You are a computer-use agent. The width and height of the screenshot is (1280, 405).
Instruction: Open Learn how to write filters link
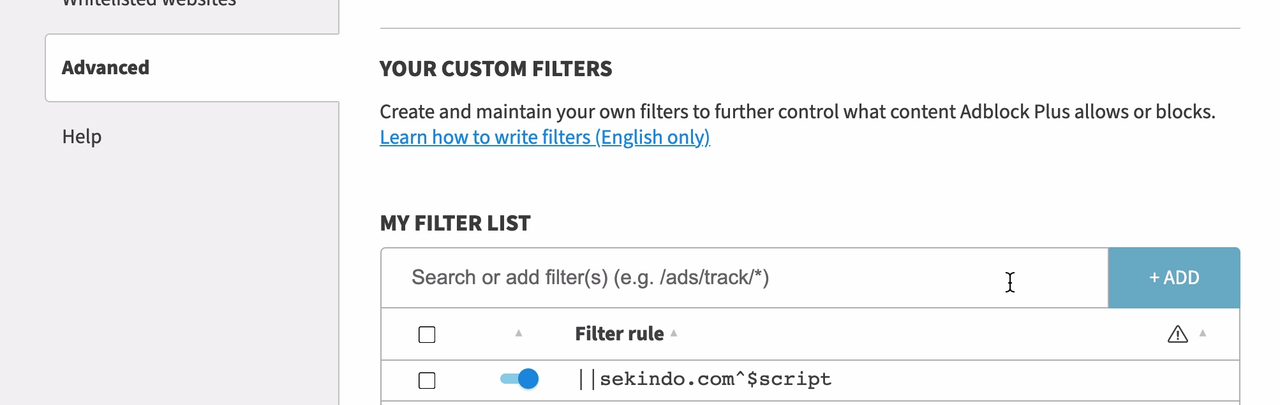click(545, 138)
